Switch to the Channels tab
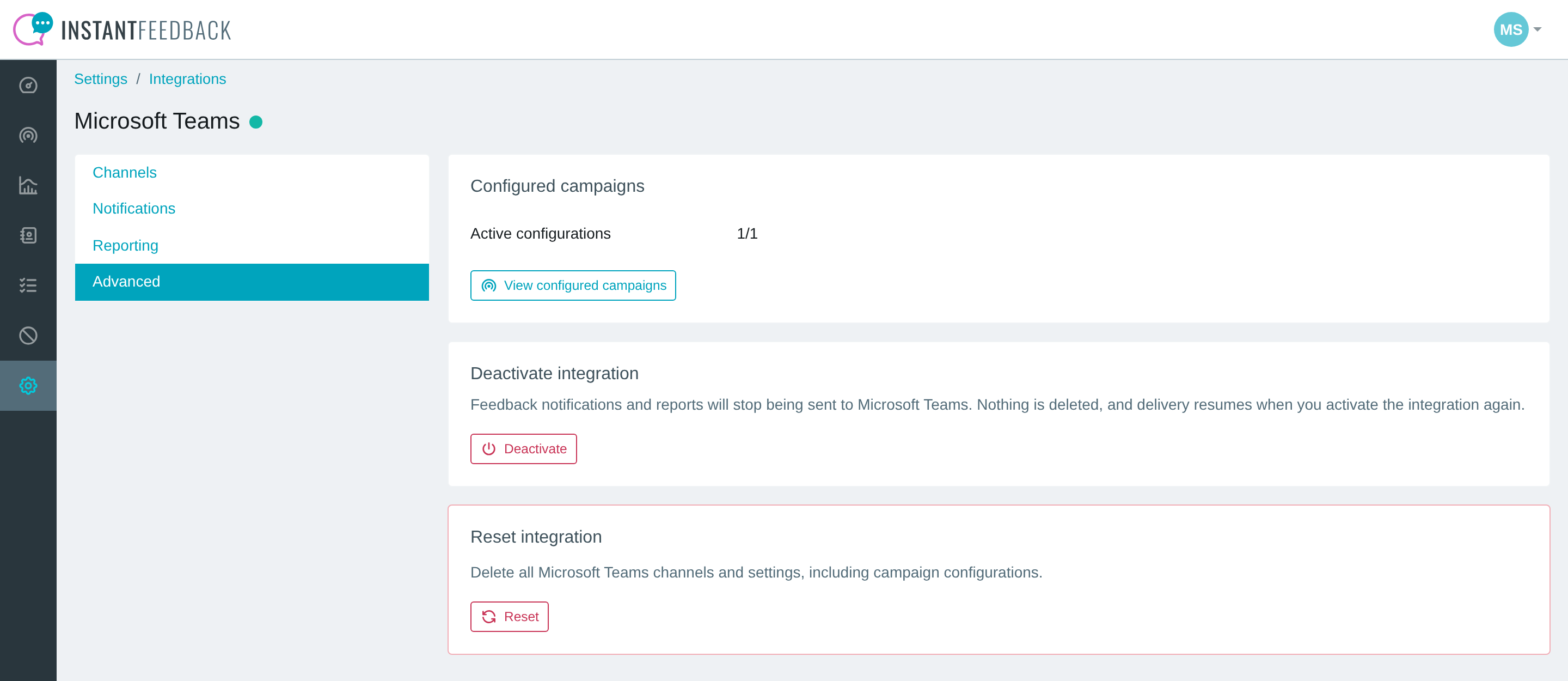This screenshot has height=681, width=1568. 252,172
